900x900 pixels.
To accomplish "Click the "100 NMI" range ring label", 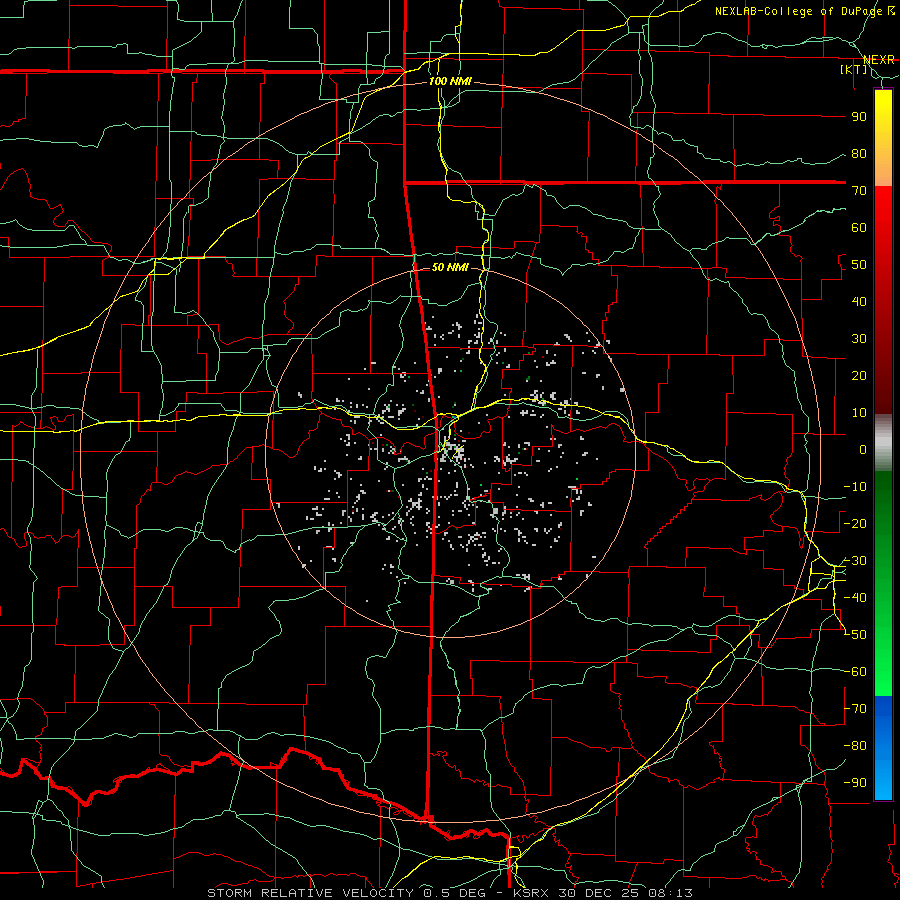I will (x=450, y=82).
